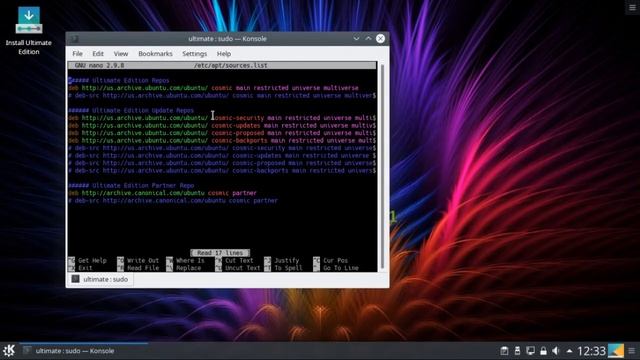Click the 'Write Out' nano shortcut label
The image size is (640, 360).
[x=143, y=260]
